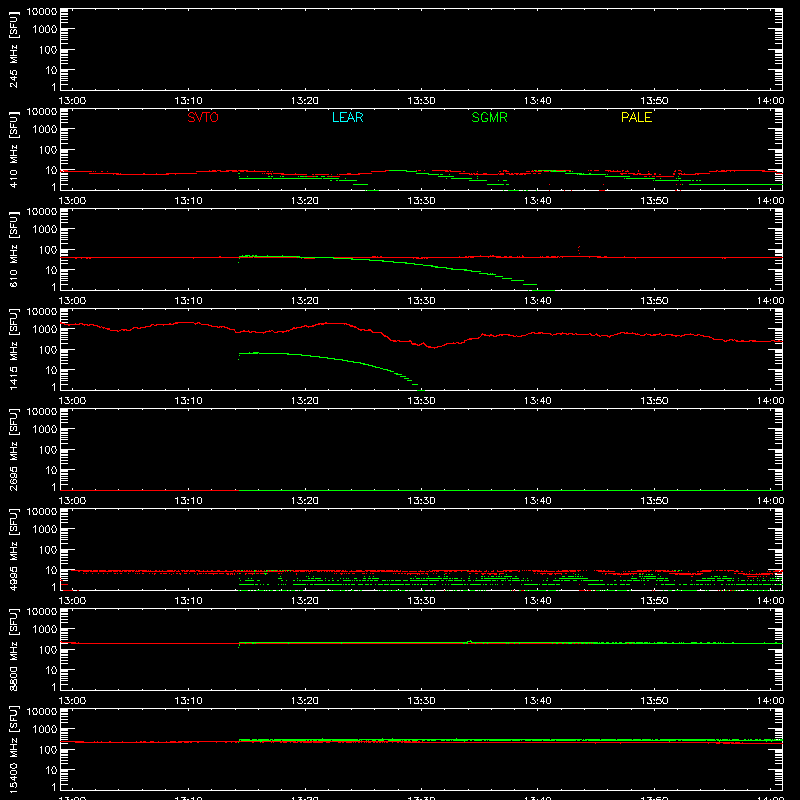Click the 10 tick in the 1415 MHz panel
The height and width of the screenshot is (800, 800).
(51, 370)
